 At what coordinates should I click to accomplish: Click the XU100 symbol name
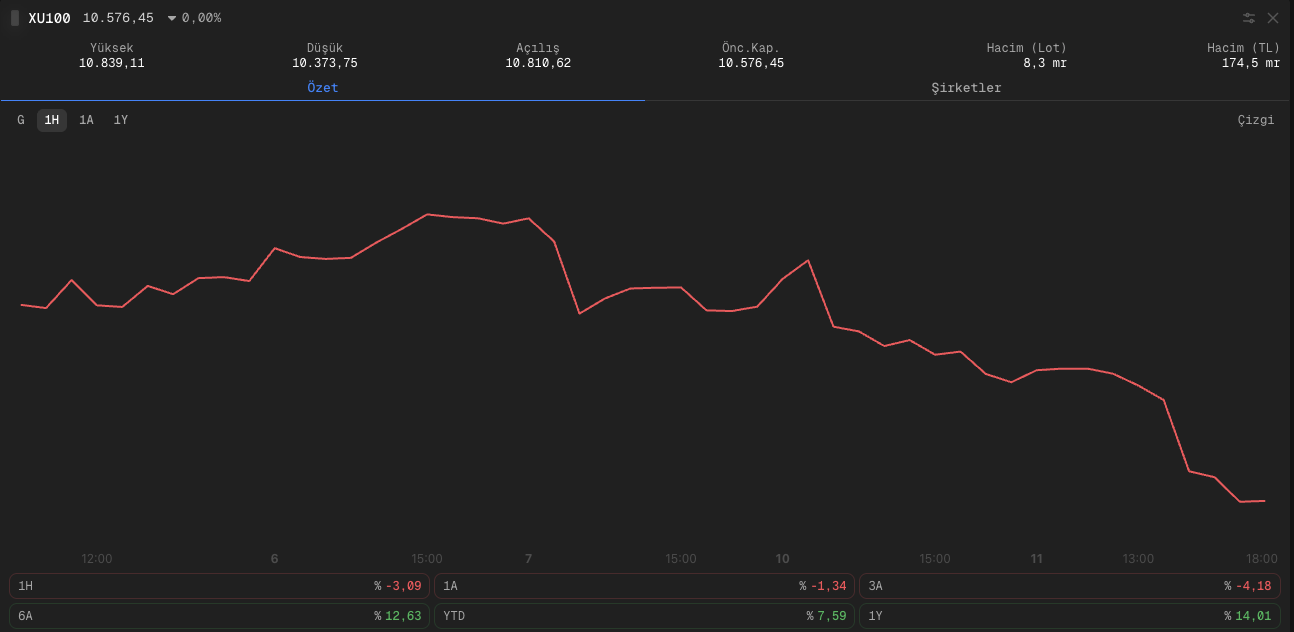tap(49, 18)
